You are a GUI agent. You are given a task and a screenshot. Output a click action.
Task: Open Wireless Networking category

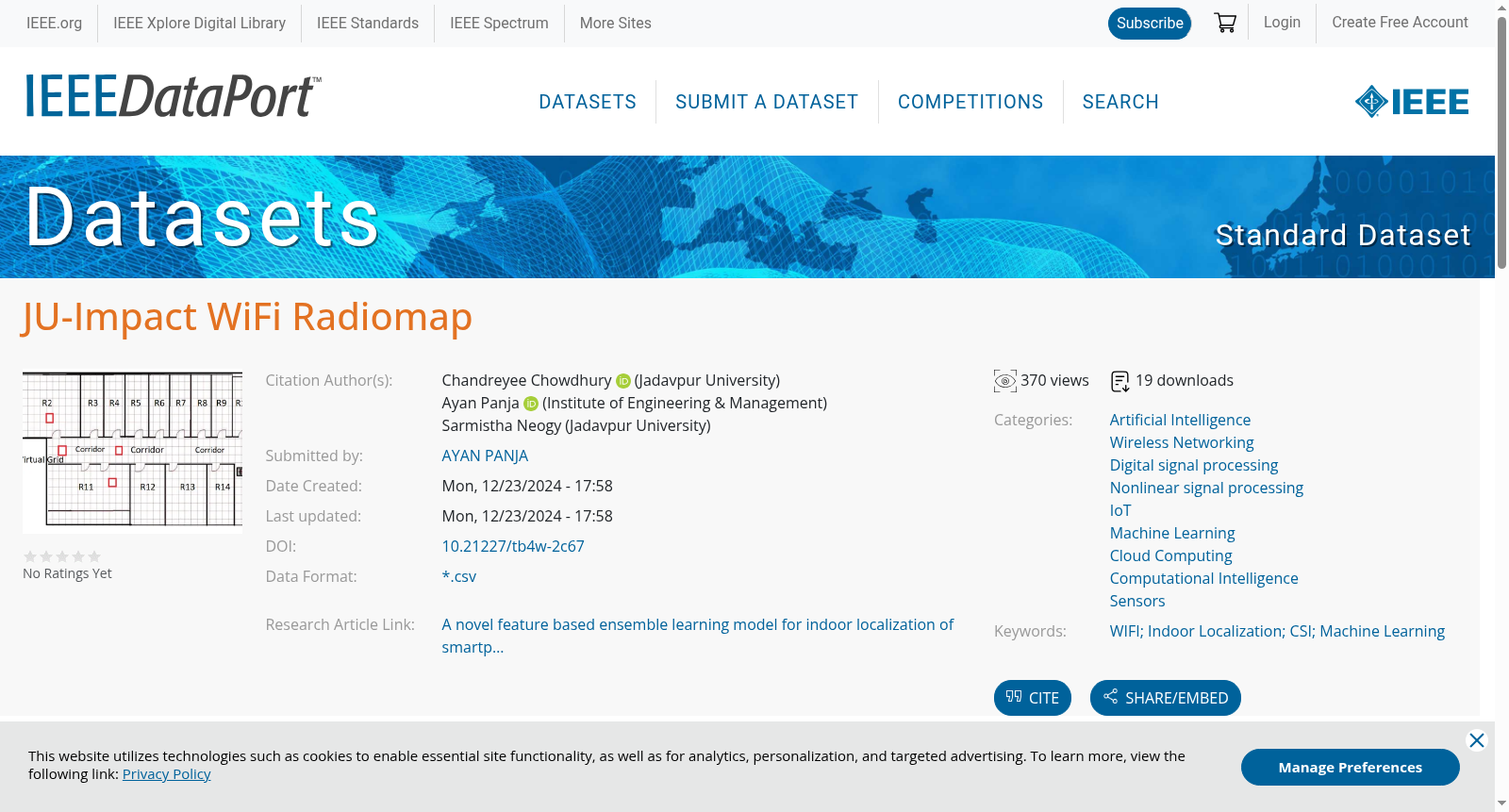[x=1182, y=443]
